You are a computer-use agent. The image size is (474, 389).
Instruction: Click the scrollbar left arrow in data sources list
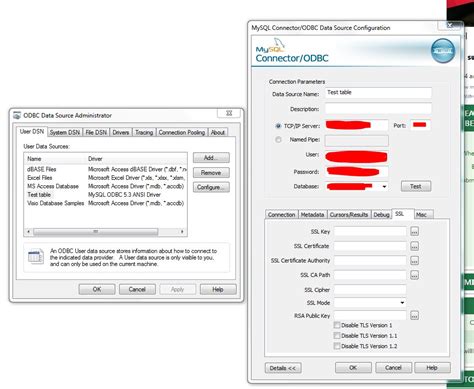click(28, 231)
